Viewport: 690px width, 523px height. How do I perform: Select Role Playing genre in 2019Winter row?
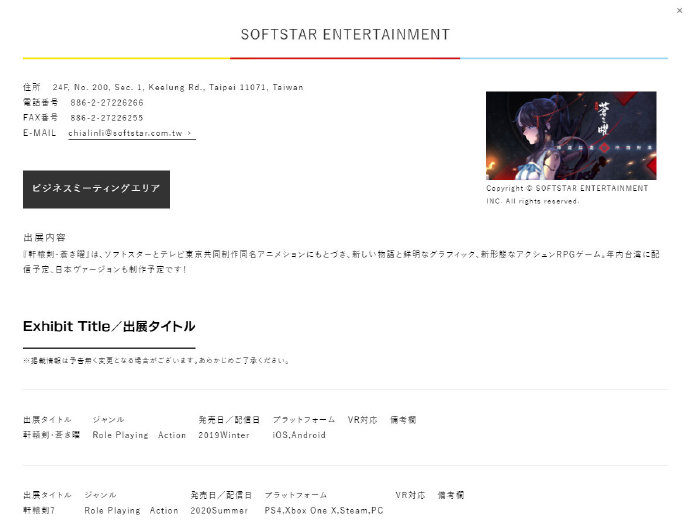pos(120,435)
